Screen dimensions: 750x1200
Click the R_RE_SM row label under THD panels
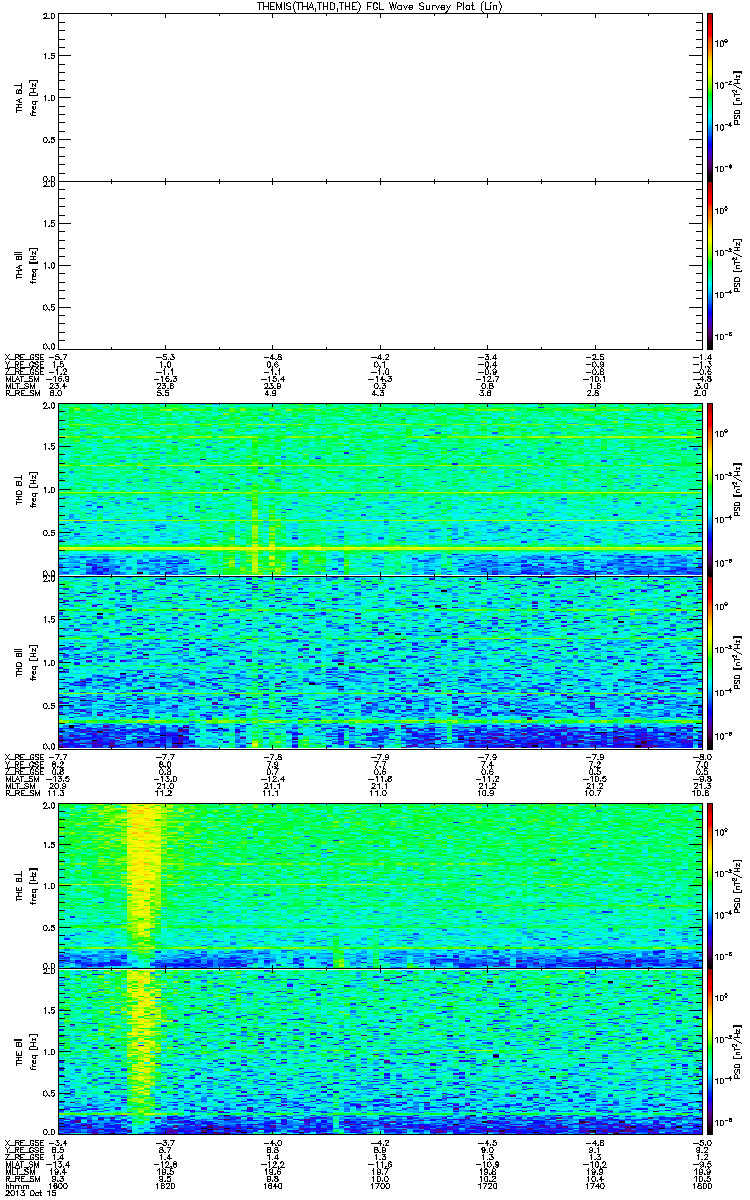[23, 793]
